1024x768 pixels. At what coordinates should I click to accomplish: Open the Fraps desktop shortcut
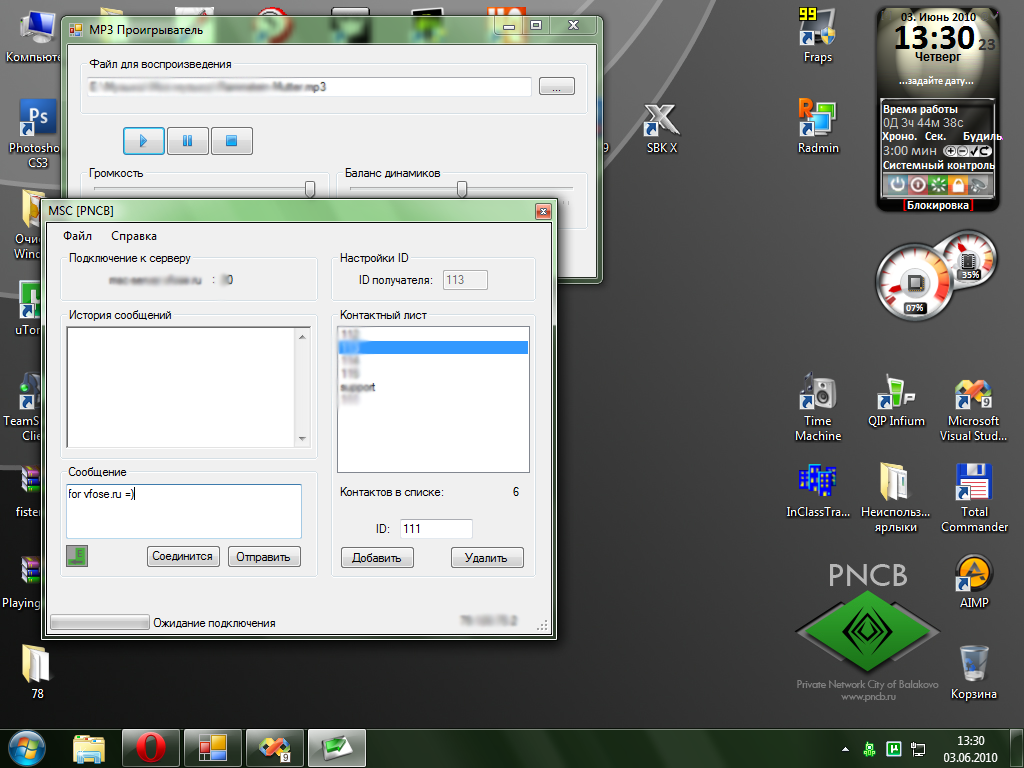pos(817,35)
